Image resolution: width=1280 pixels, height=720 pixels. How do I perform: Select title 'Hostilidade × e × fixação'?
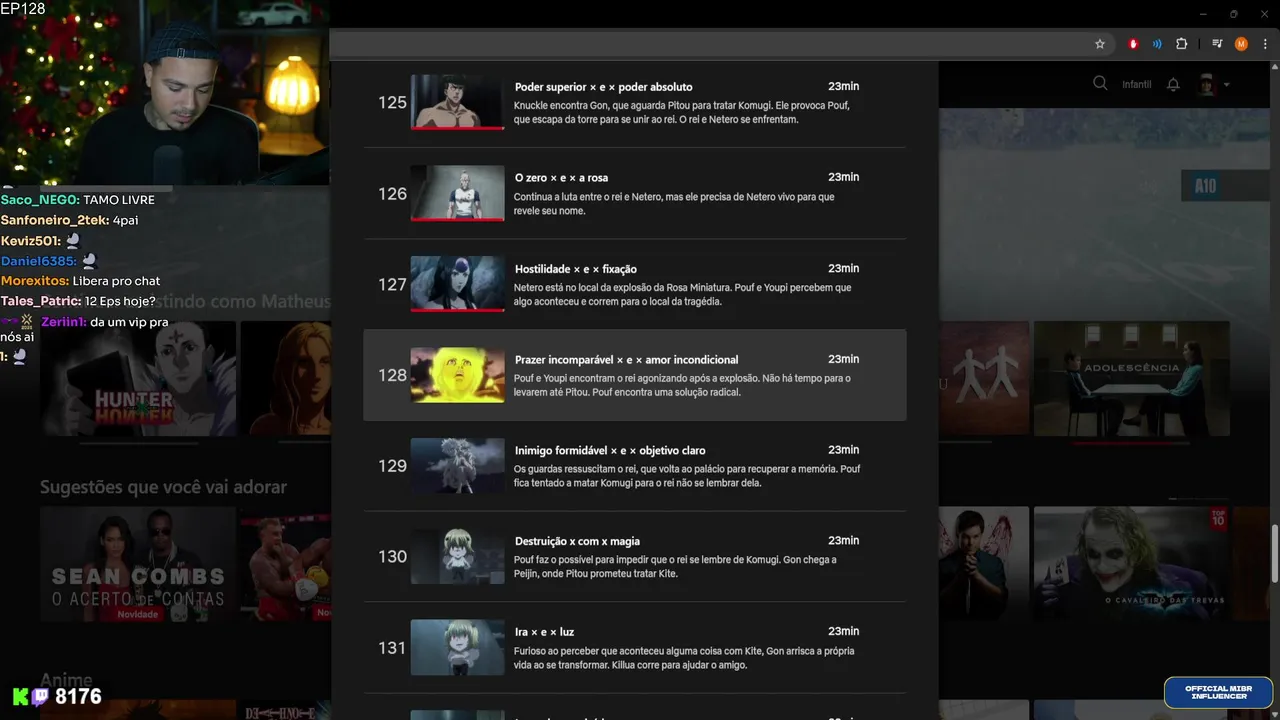tap(575, 269)
